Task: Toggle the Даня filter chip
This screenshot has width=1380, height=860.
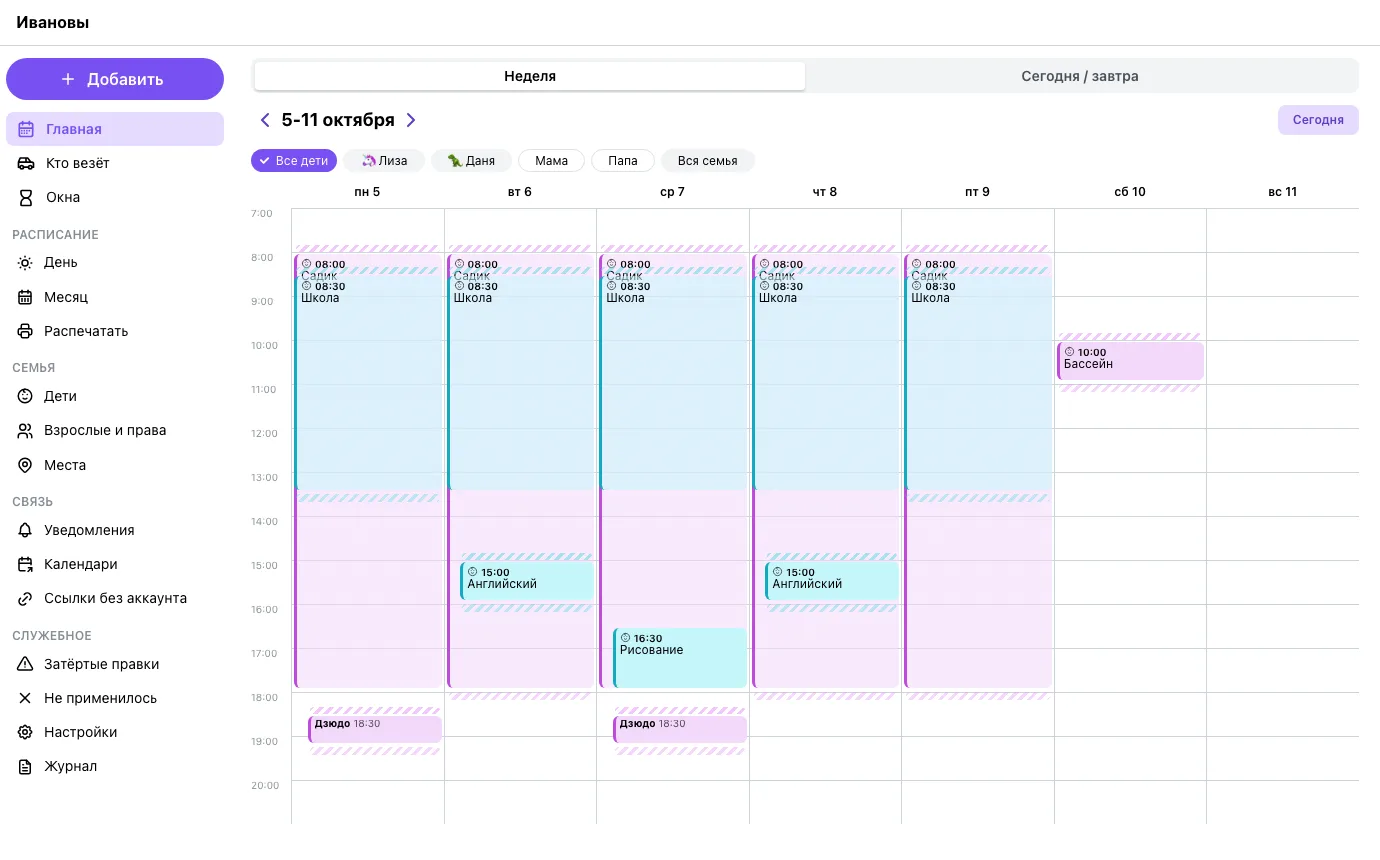Action: coord(471,161)
